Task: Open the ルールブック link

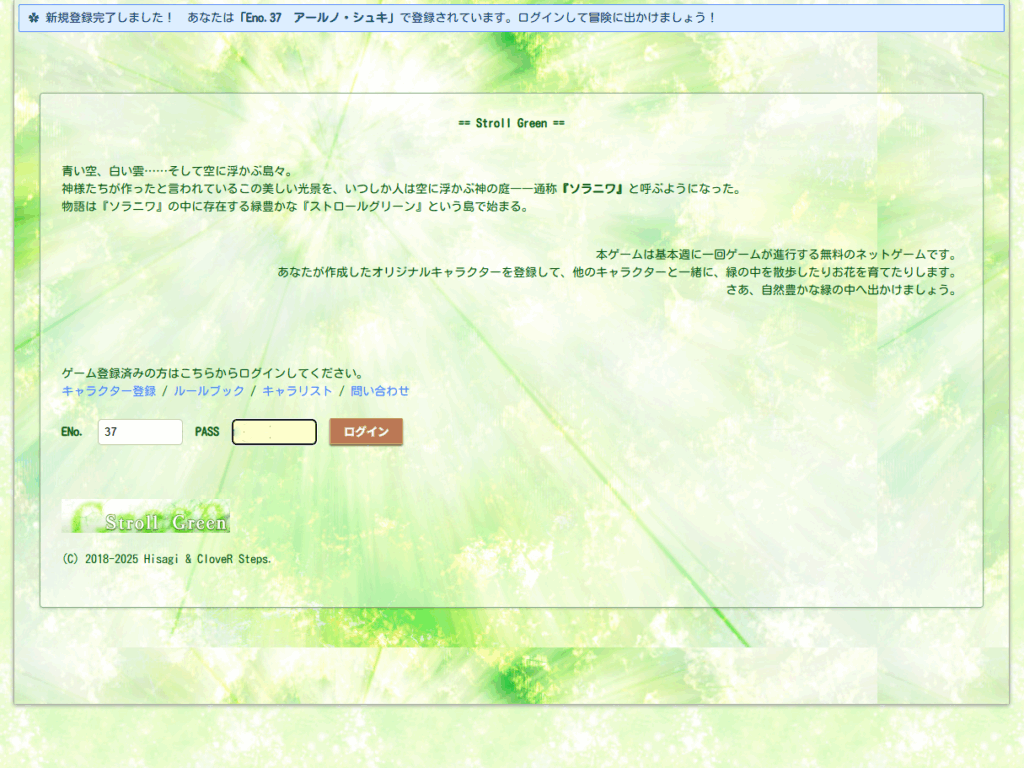Action: pos(208,391)
